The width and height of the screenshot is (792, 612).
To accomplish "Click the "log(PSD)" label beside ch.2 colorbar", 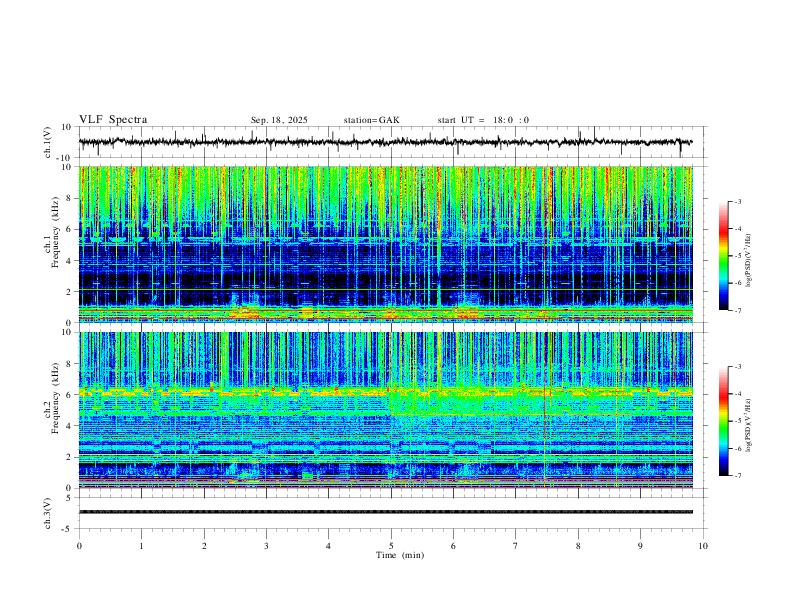I will click(x=748, y=425).
